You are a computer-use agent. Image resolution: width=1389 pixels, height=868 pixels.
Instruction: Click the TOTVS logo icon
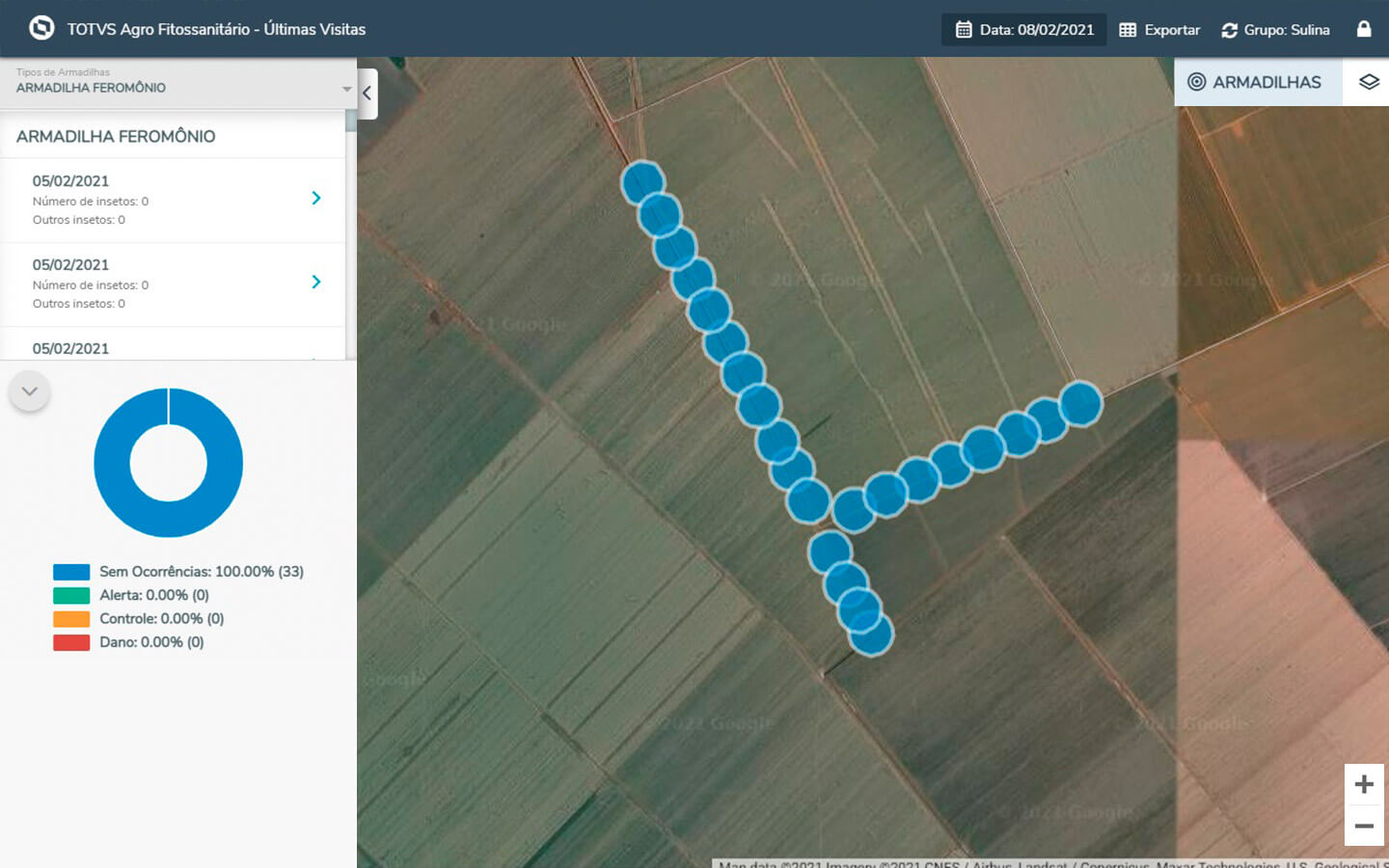[x=41, y=28]
